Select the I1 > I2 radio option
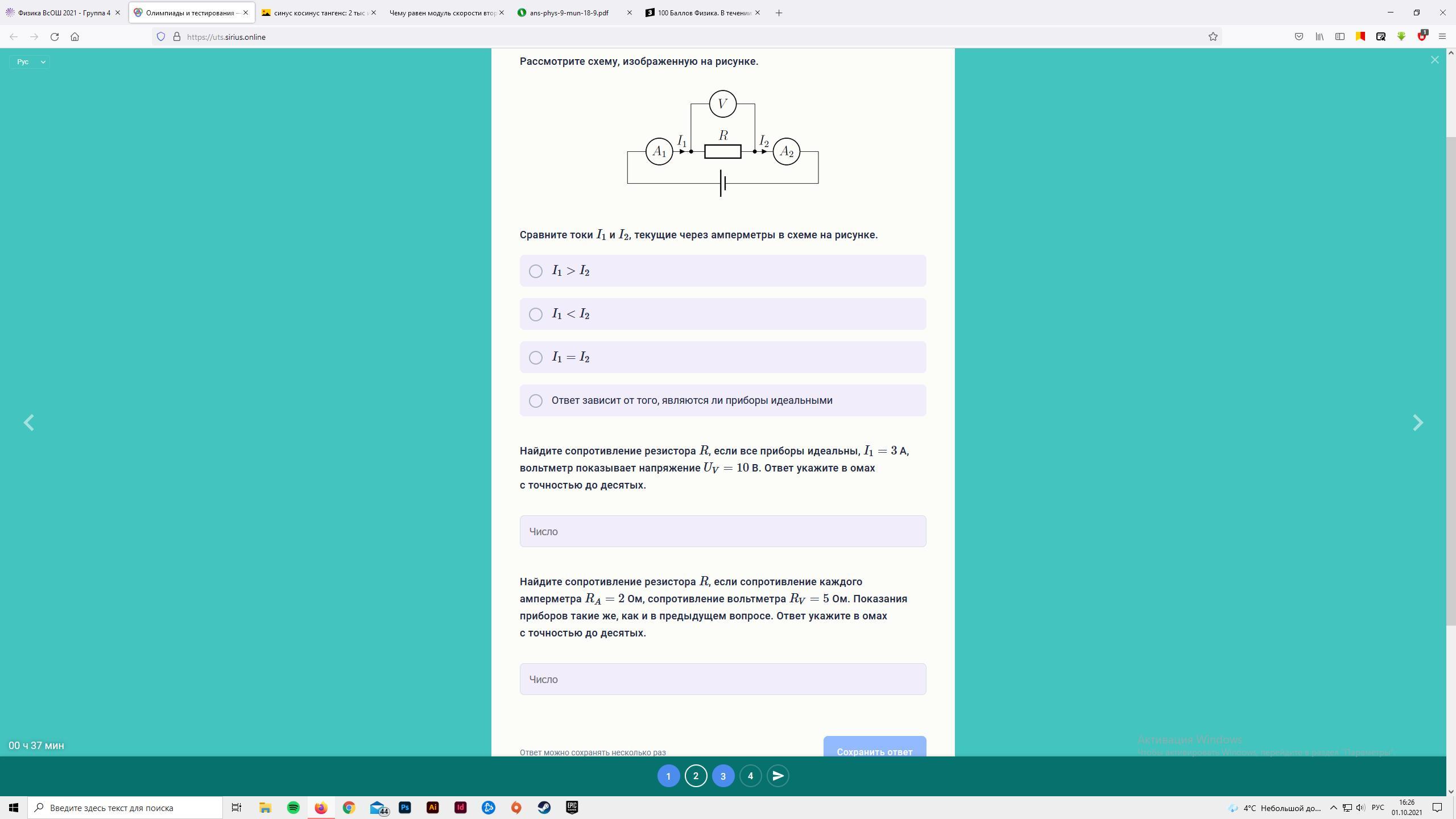 tap(722, 271)
